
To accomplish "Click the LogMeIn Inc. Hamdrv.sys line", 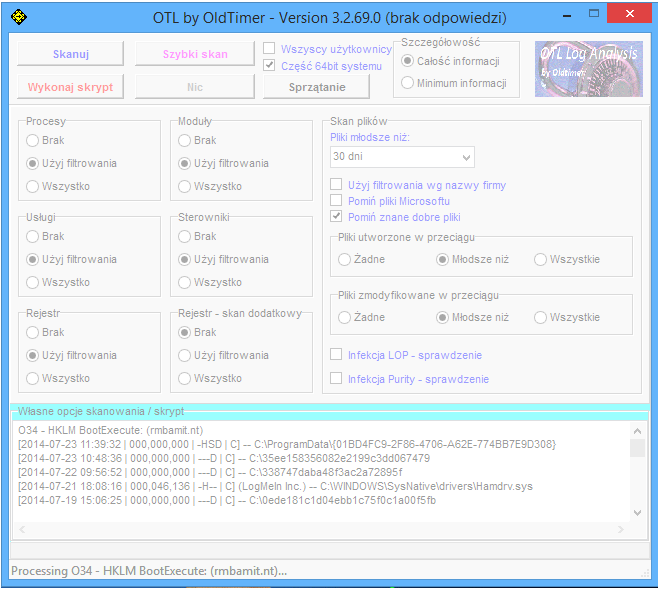I will tap(275, 486).
